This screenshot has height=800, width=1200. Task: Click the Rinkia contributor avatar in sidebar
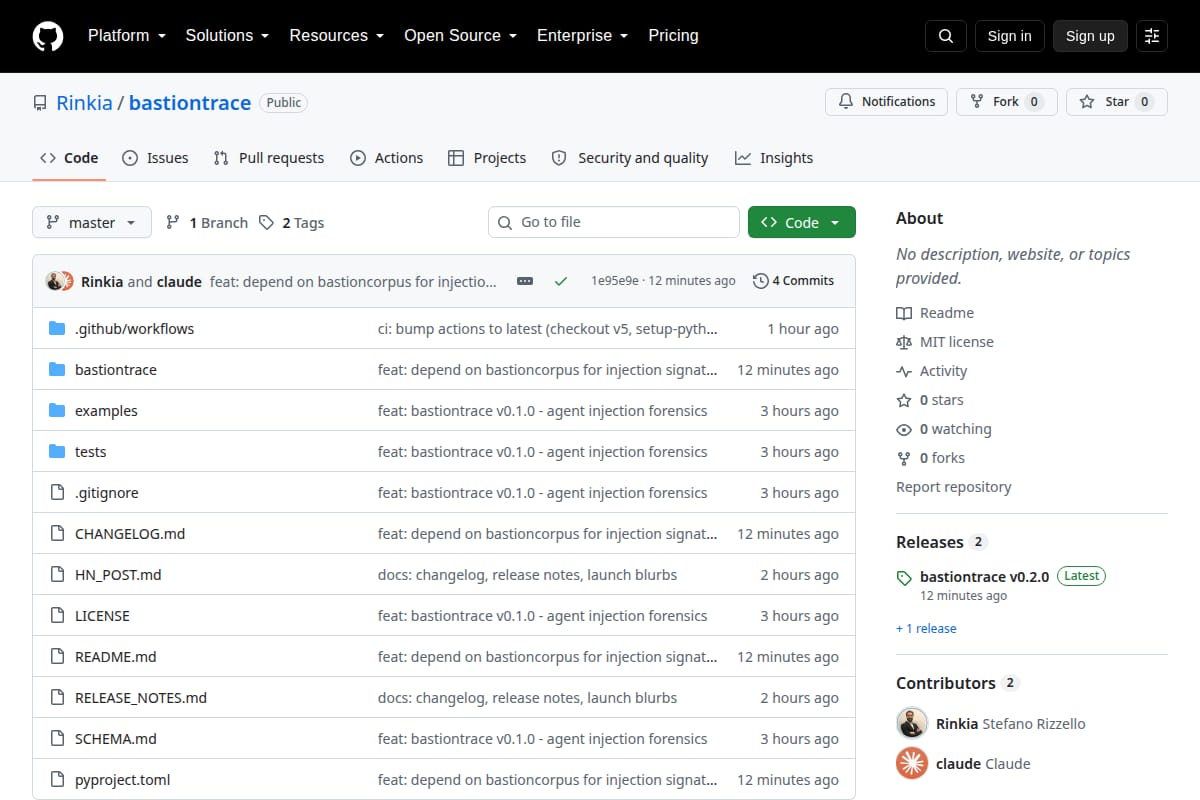(912, 723)
